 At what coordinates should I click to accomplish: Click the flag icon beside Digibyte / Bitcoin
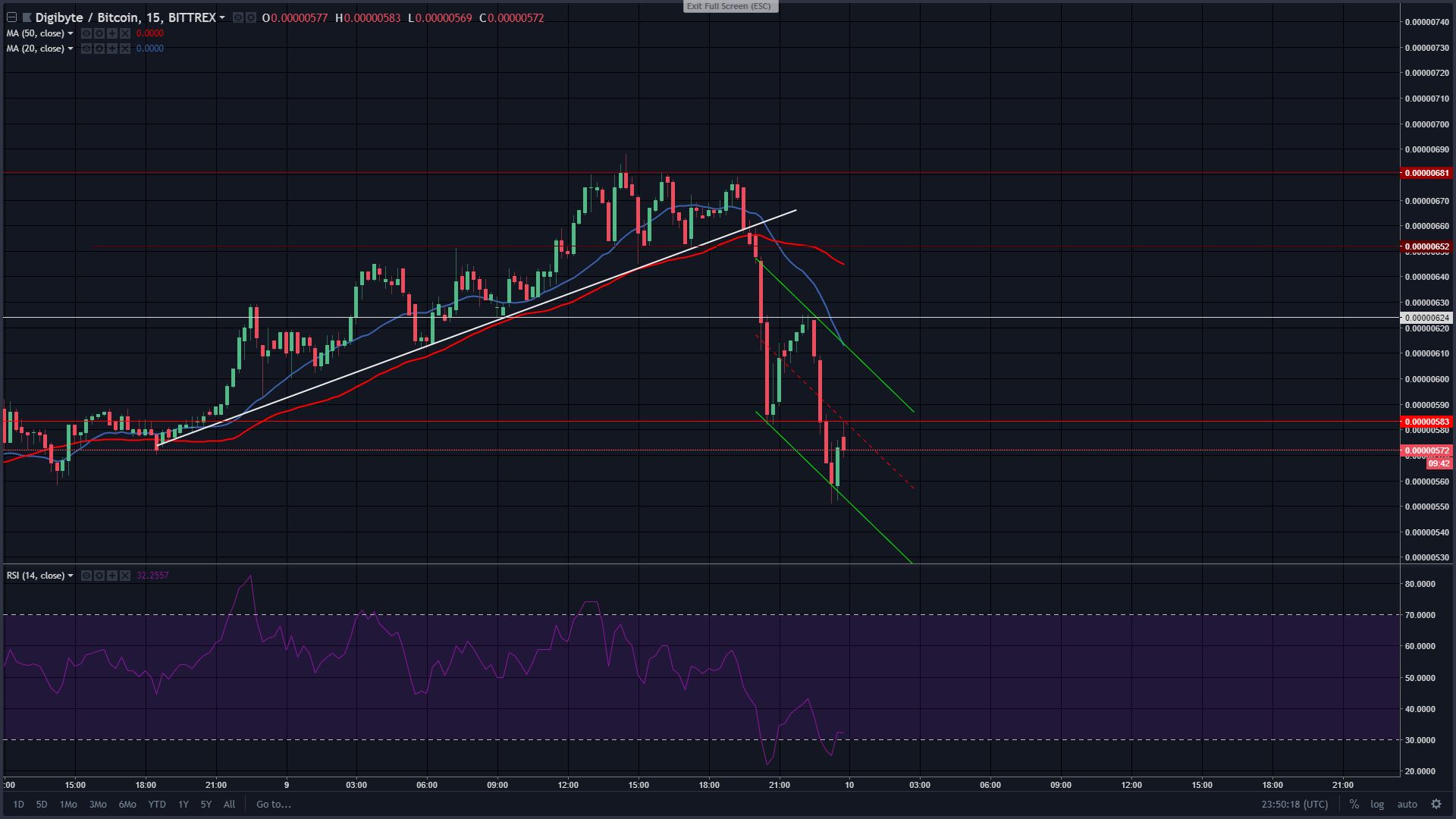(x=27, y=17)
